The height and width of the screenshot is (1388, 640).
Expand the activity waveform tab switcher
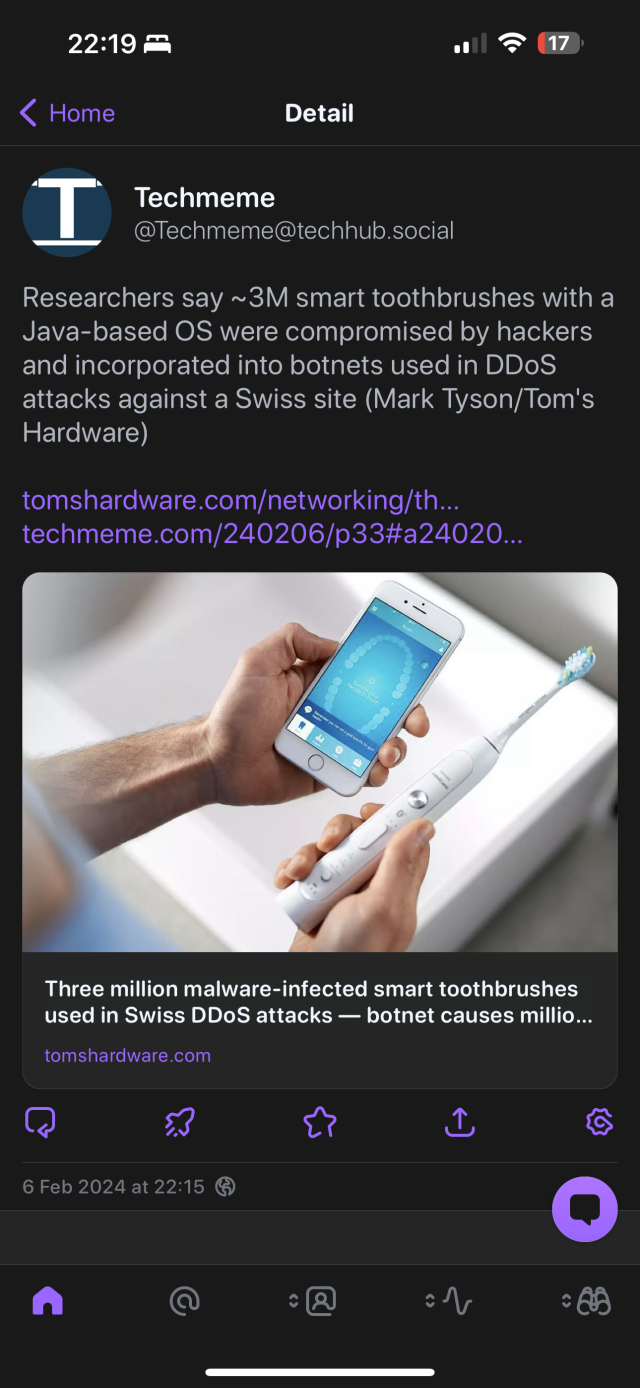449,1301
